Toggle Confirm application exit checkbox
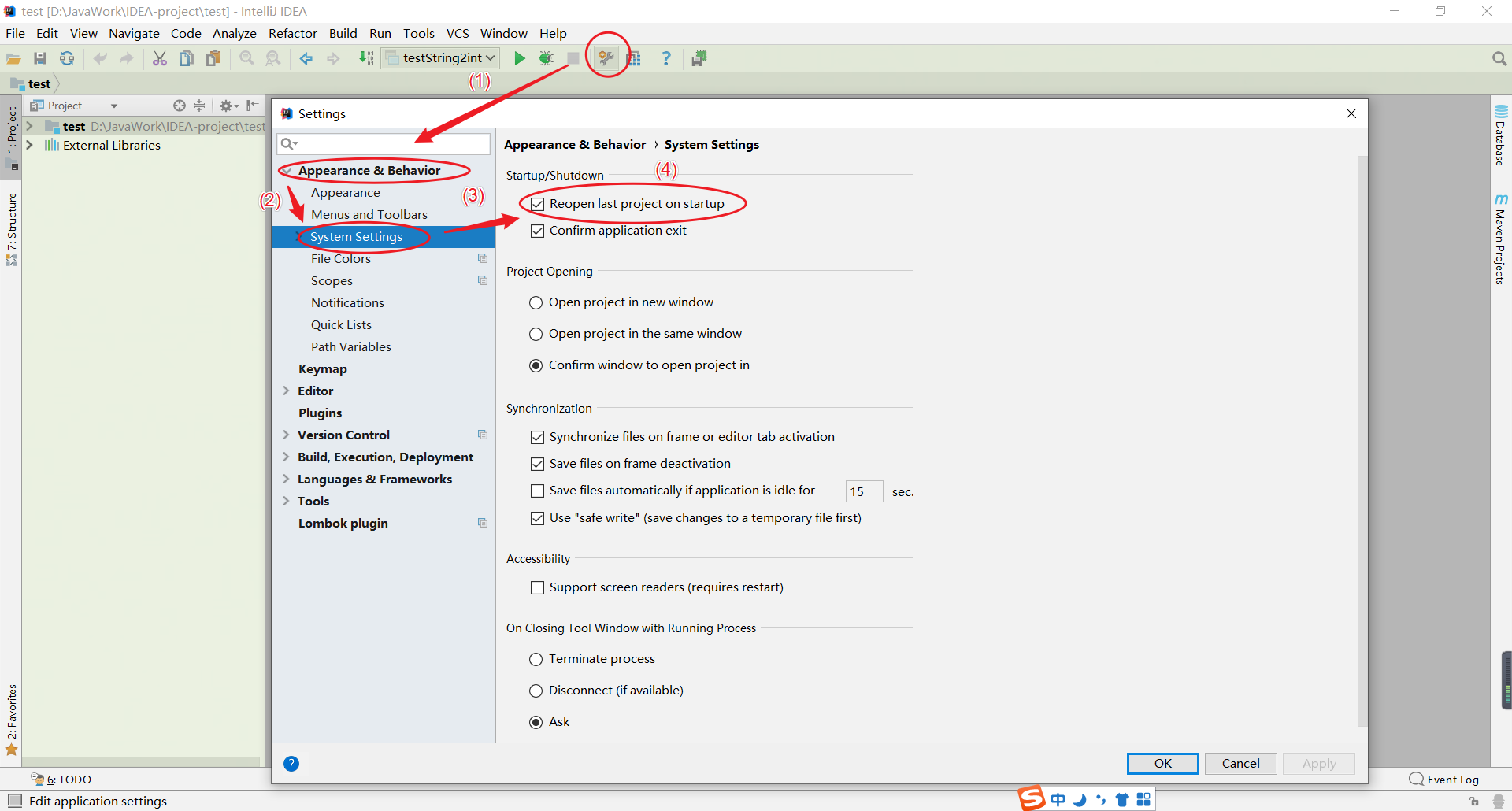Screen dimensions: 1512x811 [537, 231]
